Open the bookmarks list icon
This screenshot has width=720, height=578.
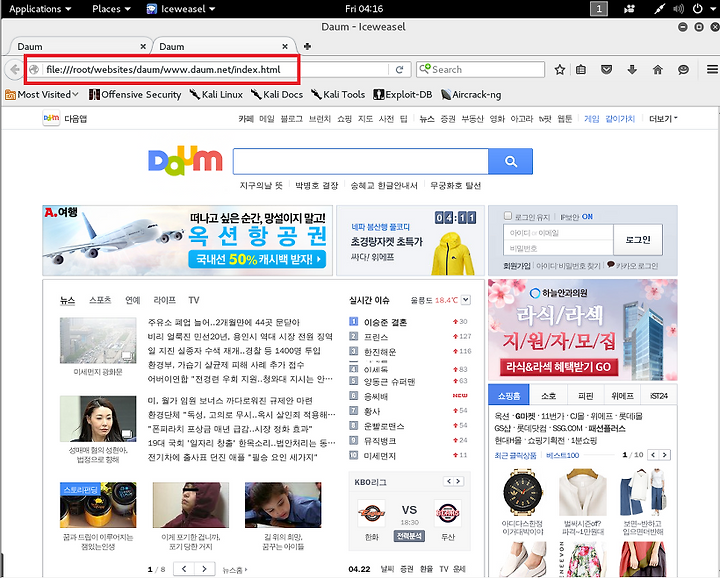[x=581, y=69]
